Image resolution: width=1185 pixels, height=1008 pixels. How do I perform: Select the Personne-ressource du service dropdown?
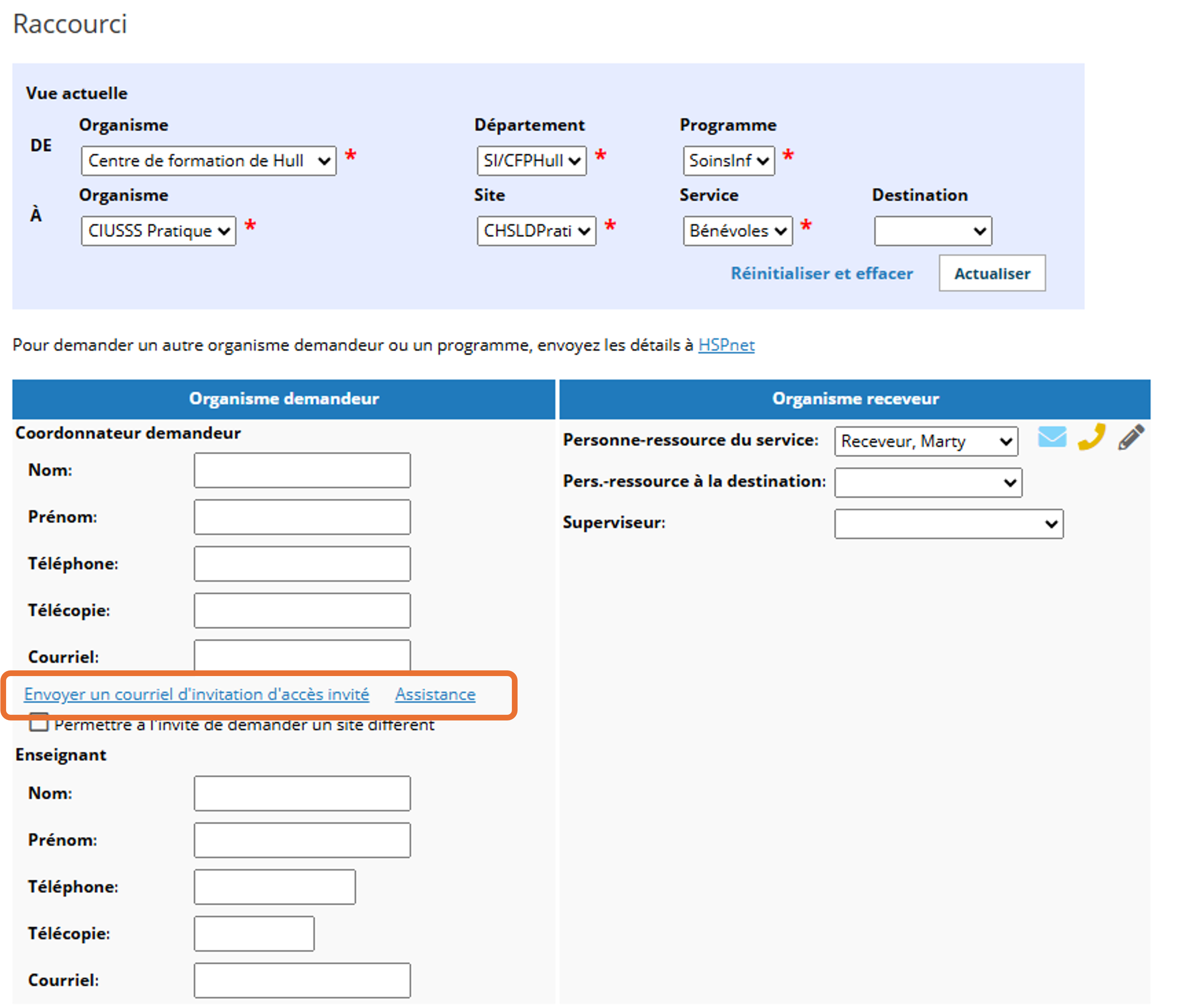coord(926,441)
